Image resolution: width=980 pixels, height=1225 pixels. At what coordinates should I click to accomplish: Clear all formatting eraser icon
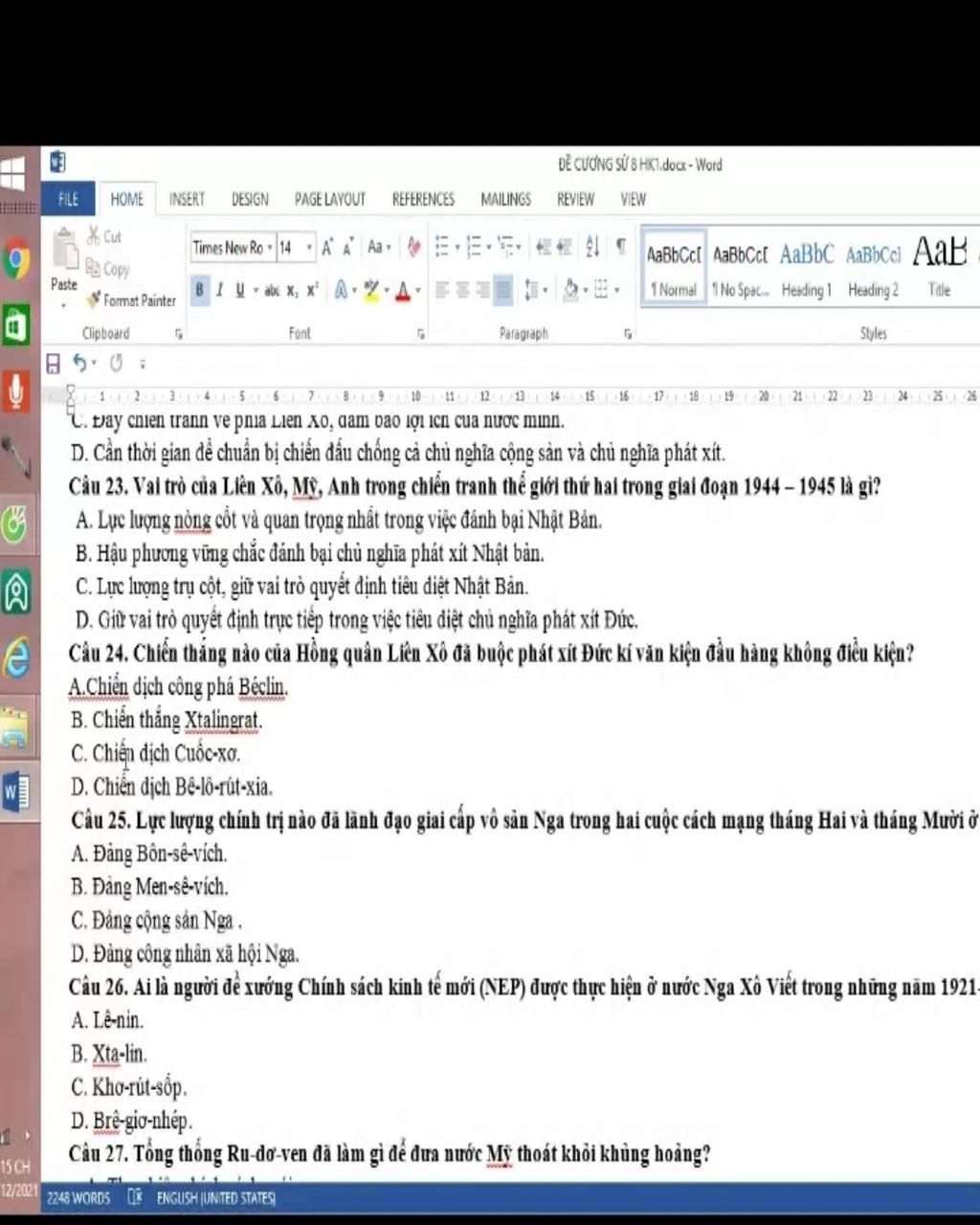coord(414,248)
